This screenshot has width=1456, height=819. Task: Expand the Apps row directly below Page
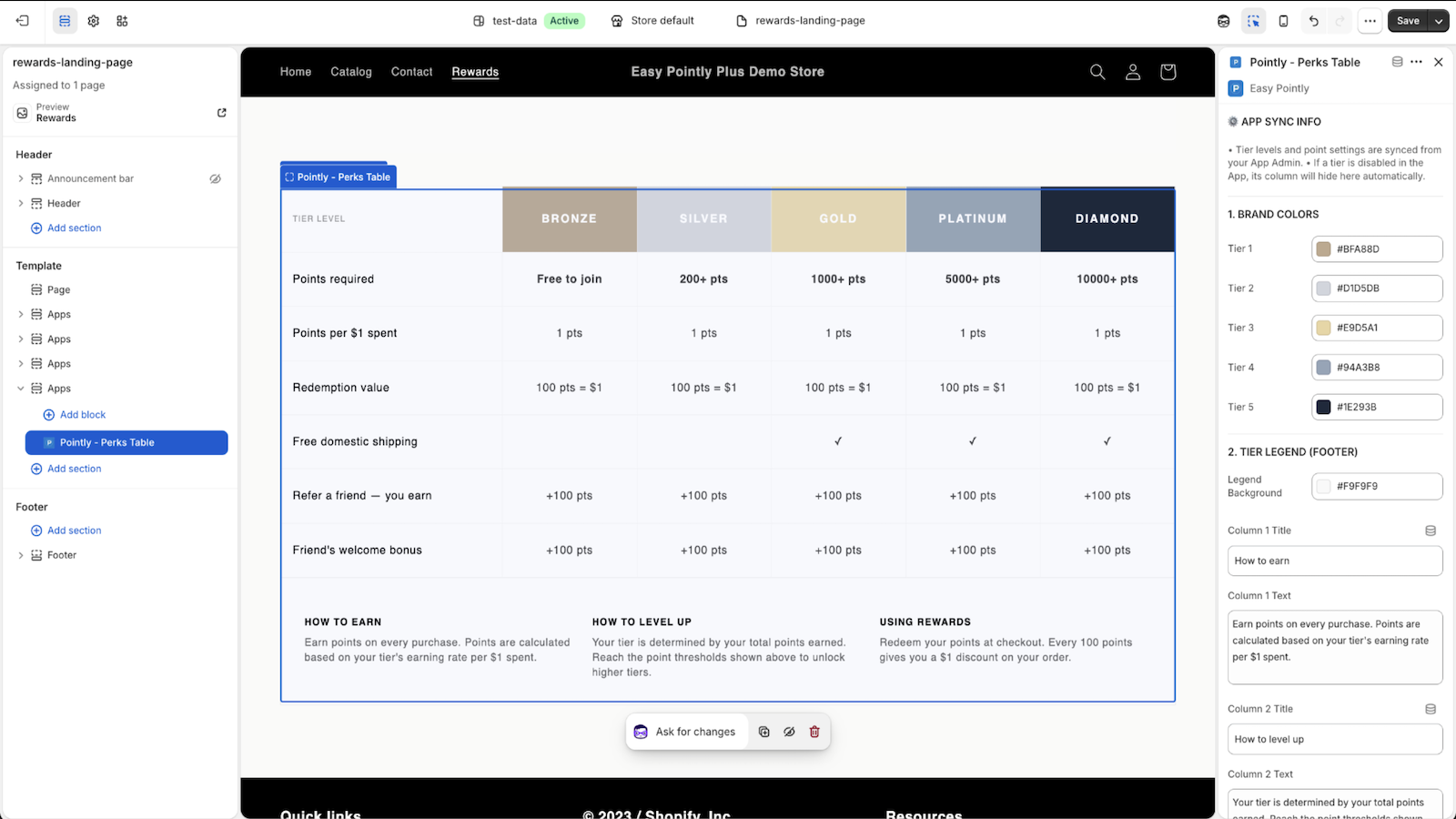click(21, 315)
